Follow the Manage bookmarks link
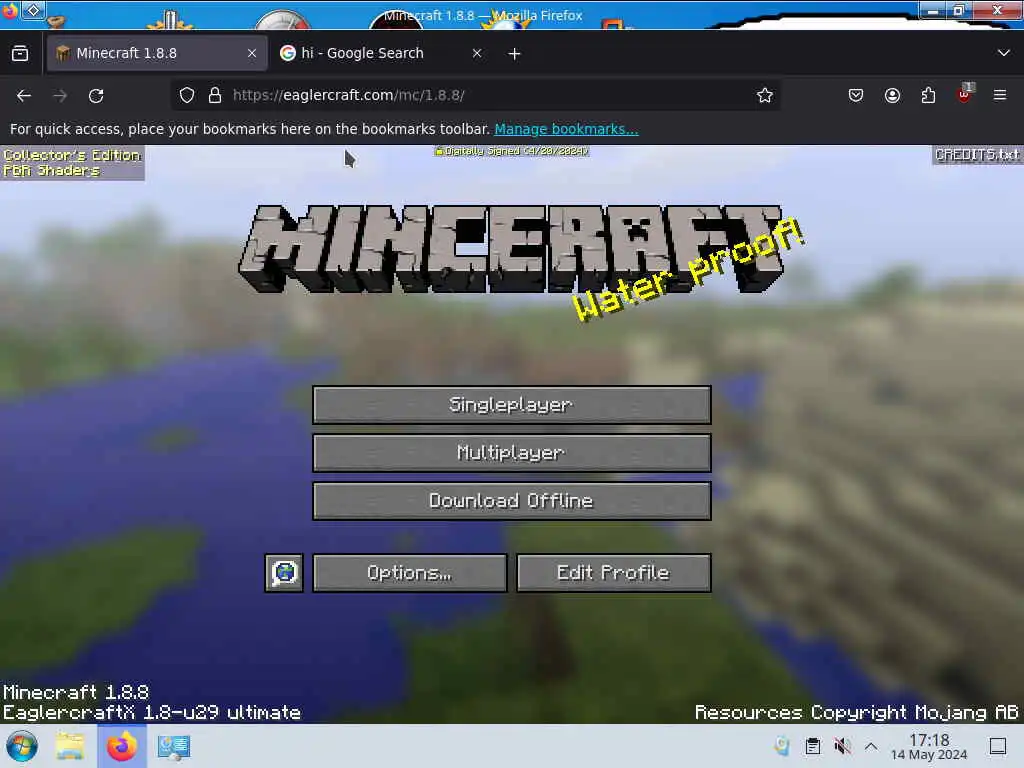1024x768 pixels. 566,129
